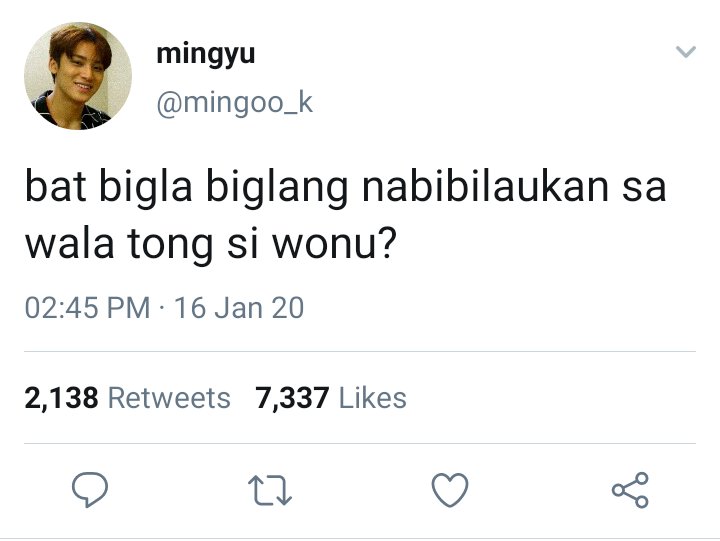720x541 pixels.
Task: Share the tweet via the share icon
Action: tap(630, 490)
